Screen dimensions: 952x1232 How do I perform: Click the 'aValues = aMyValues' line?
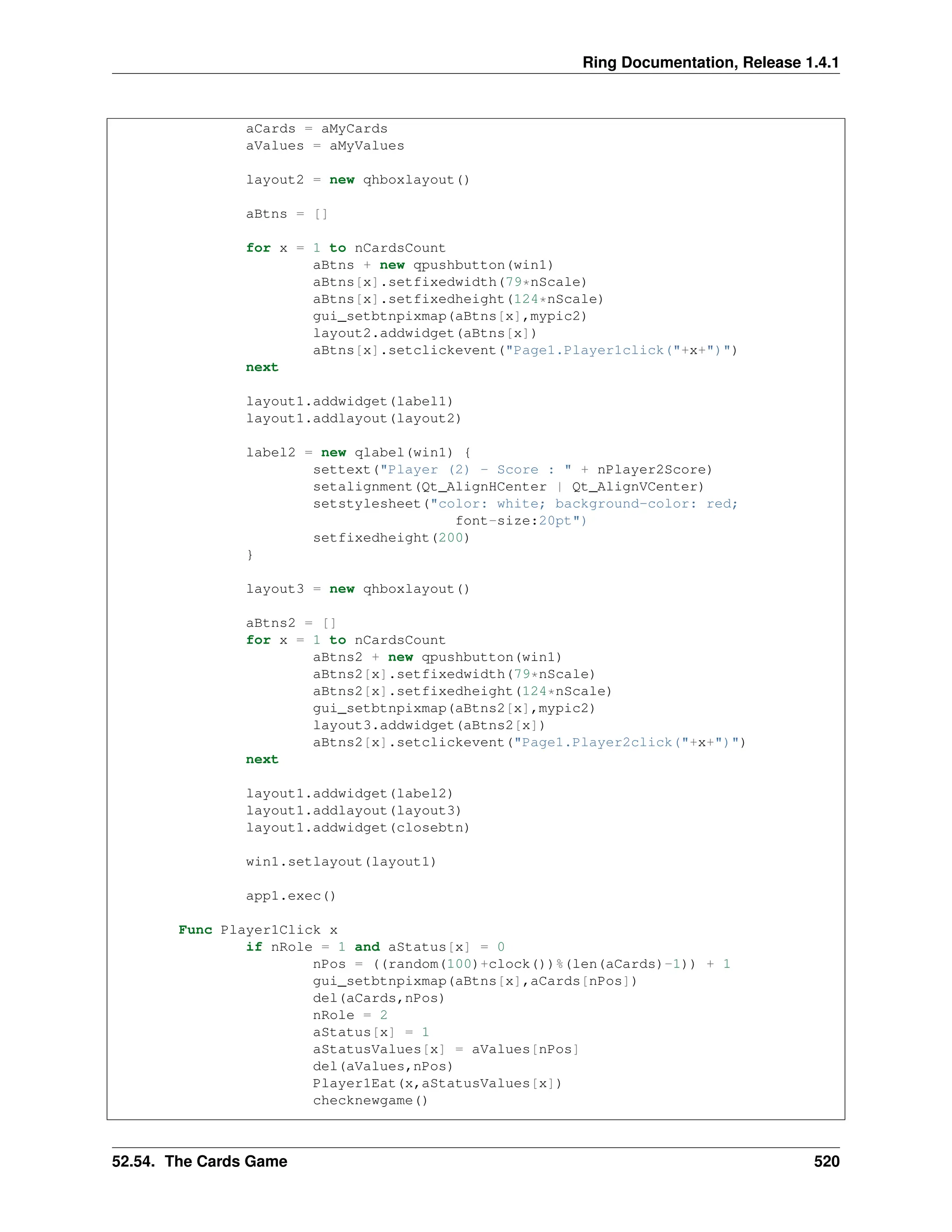click(x=325, y=146)
